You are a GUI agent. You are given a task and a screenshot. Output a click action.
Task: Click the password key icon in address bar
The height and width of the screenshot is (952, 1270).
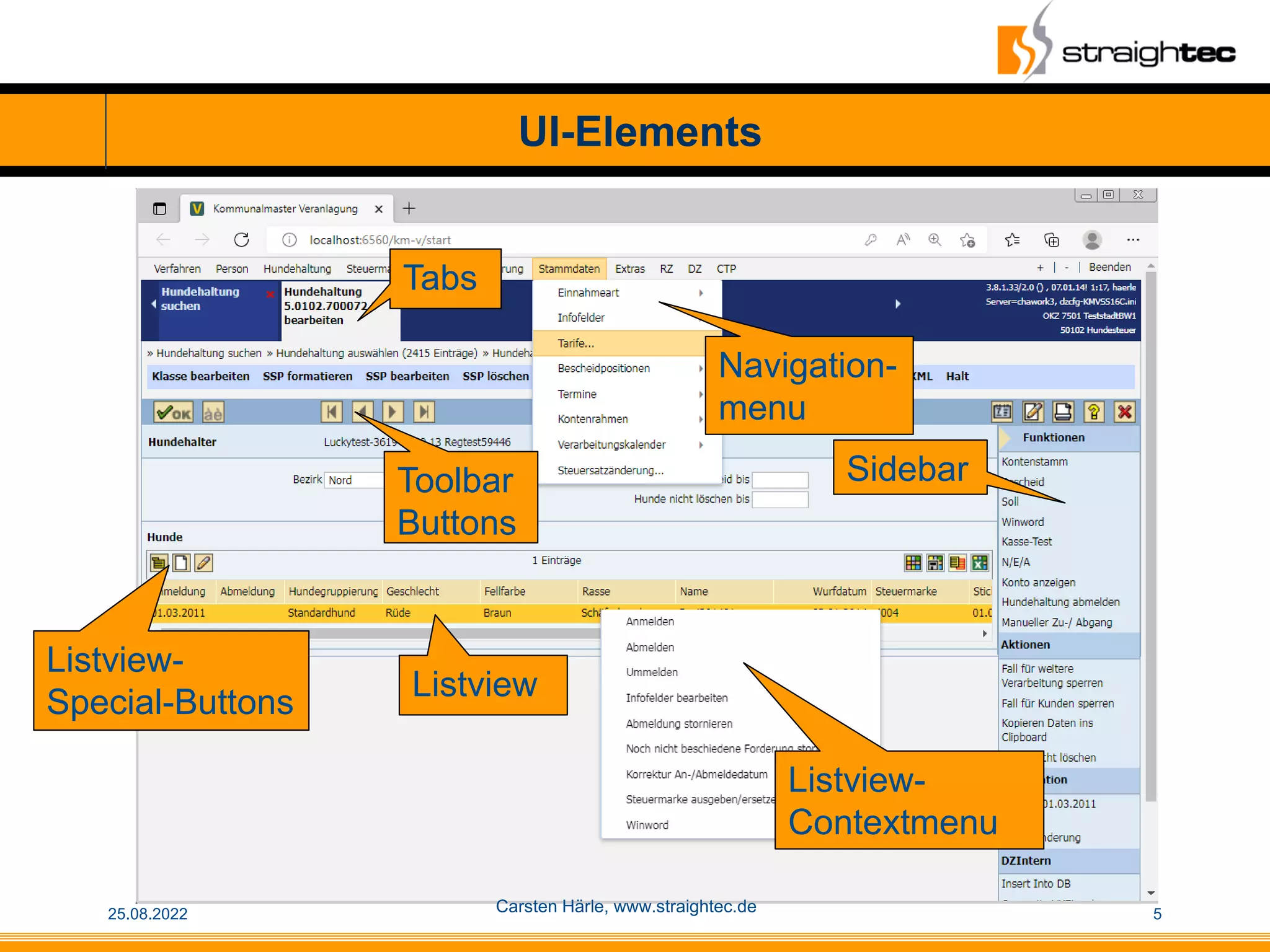(871, 240)
